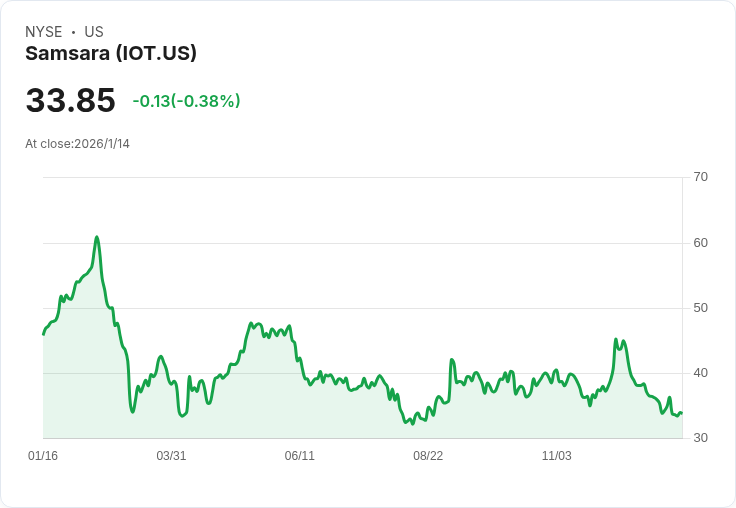
Task: Click the Samsara (IOT.US) stock title
Action: pos(110,54)
